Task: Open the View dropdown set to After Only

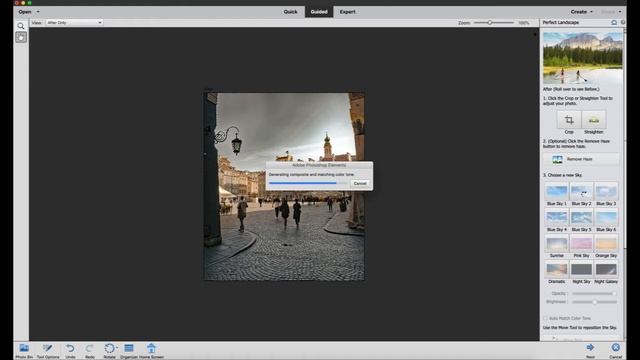Action: 74,23
